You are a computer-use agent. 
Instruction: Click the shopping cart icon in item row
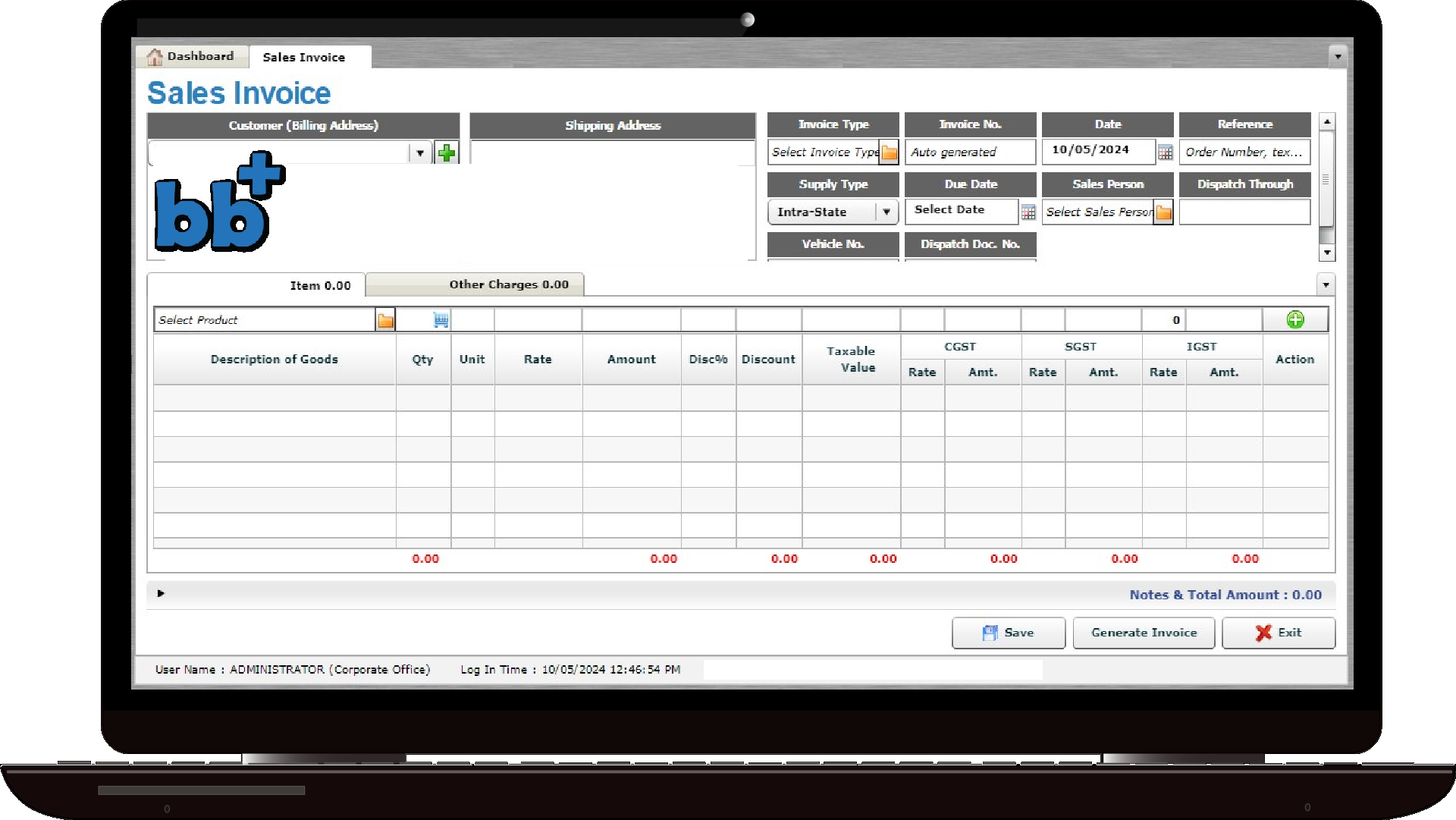click(x=441, y=320)
